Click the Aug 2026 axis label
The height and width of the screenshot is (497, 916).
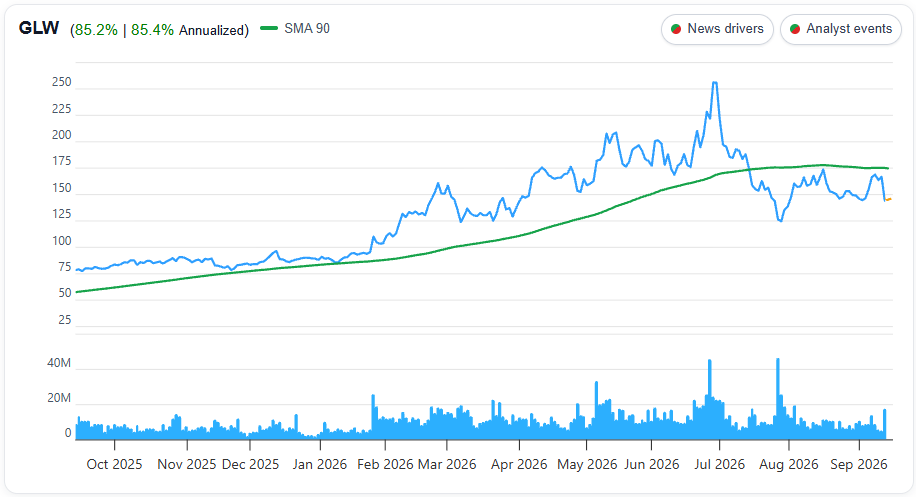click(789, 464)
